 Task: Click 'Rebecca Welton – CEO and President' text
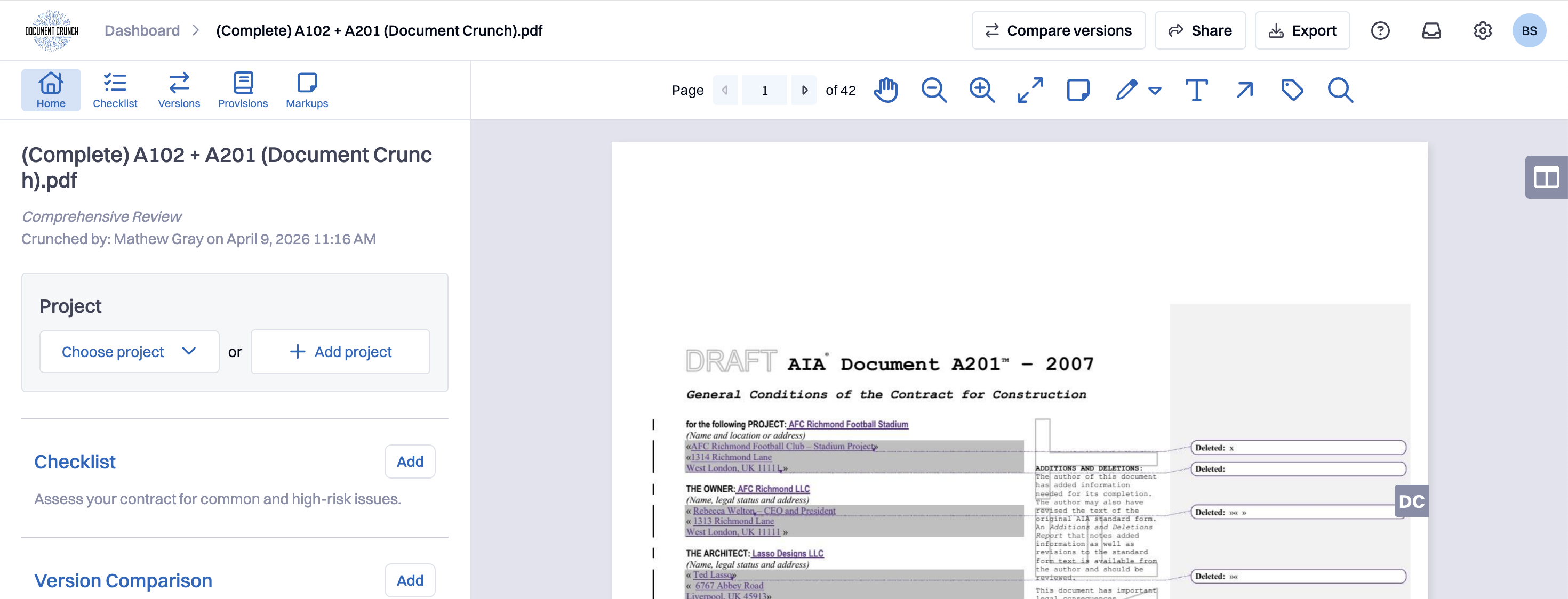coord(764,511)
